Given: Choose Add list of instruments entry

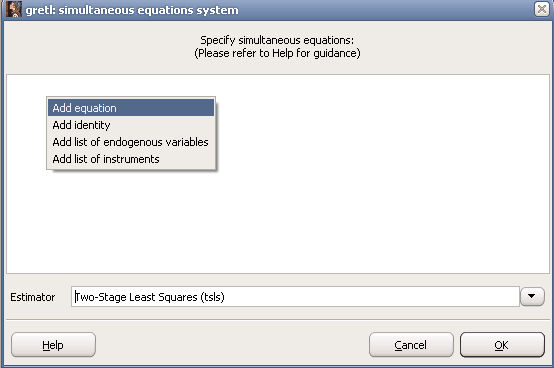Looking at the screenshot, I should click(131, 159).
